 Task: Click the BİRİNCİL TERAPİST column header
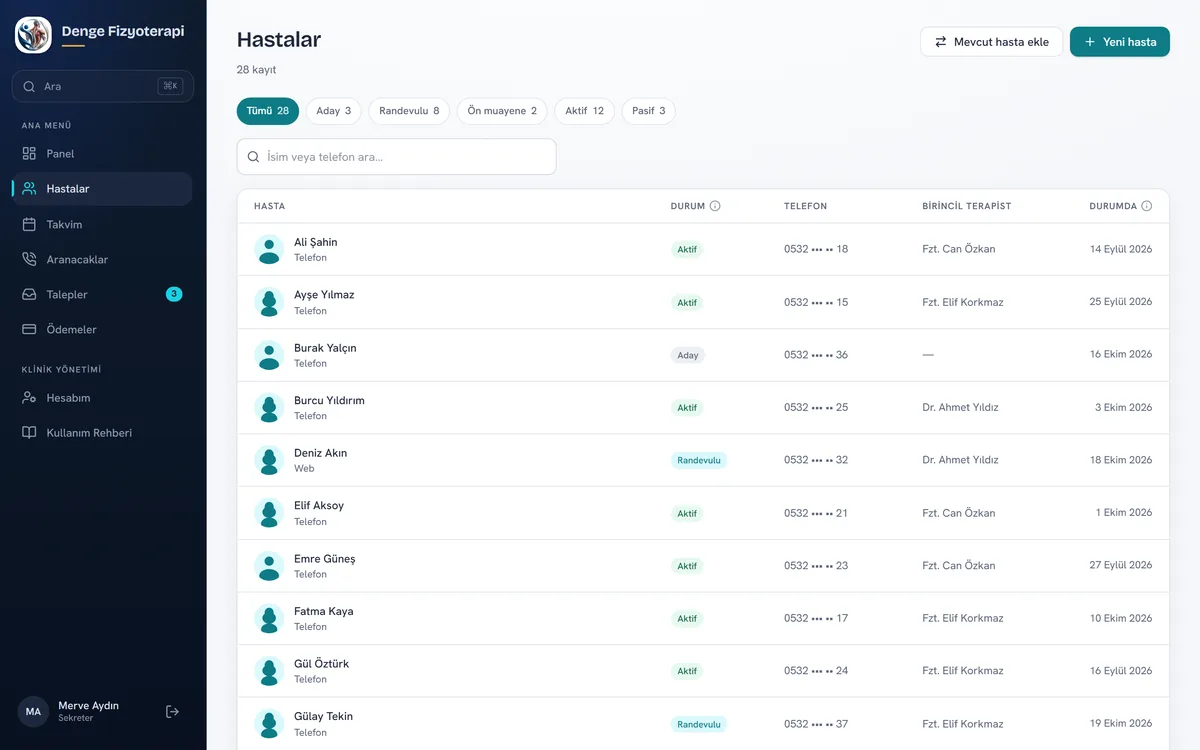pyautogui.click(x=967, y=206)
